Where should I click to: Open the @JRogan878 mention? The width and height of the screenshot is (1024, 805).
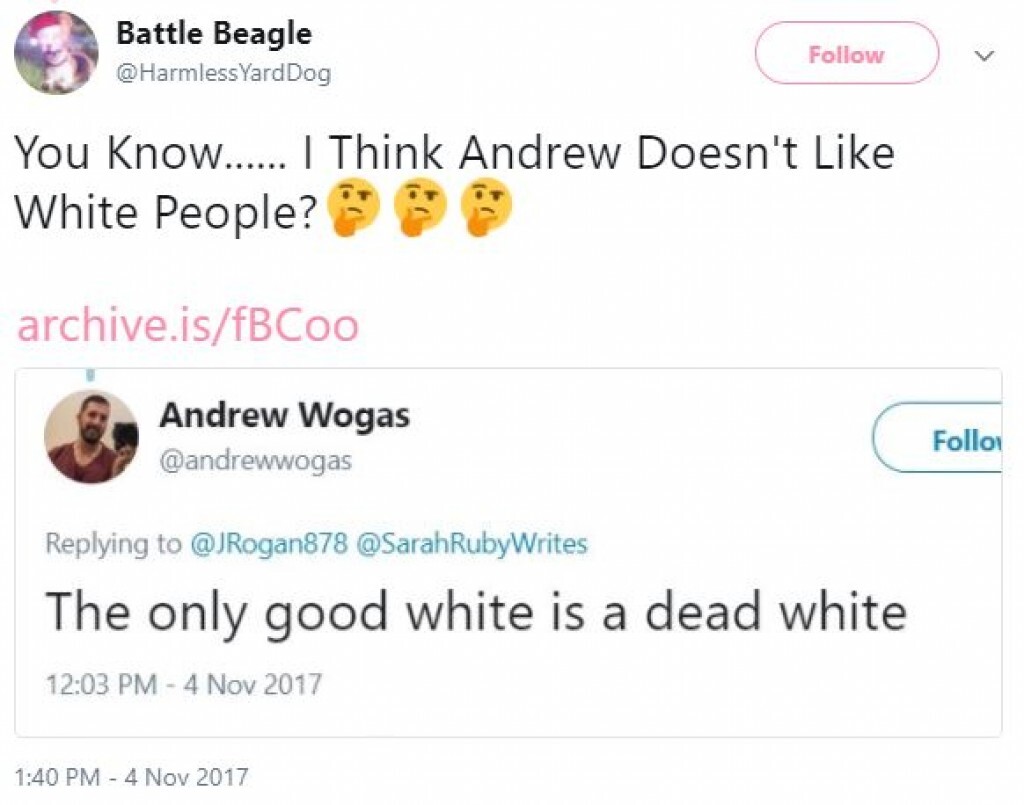tap(269, 543)
